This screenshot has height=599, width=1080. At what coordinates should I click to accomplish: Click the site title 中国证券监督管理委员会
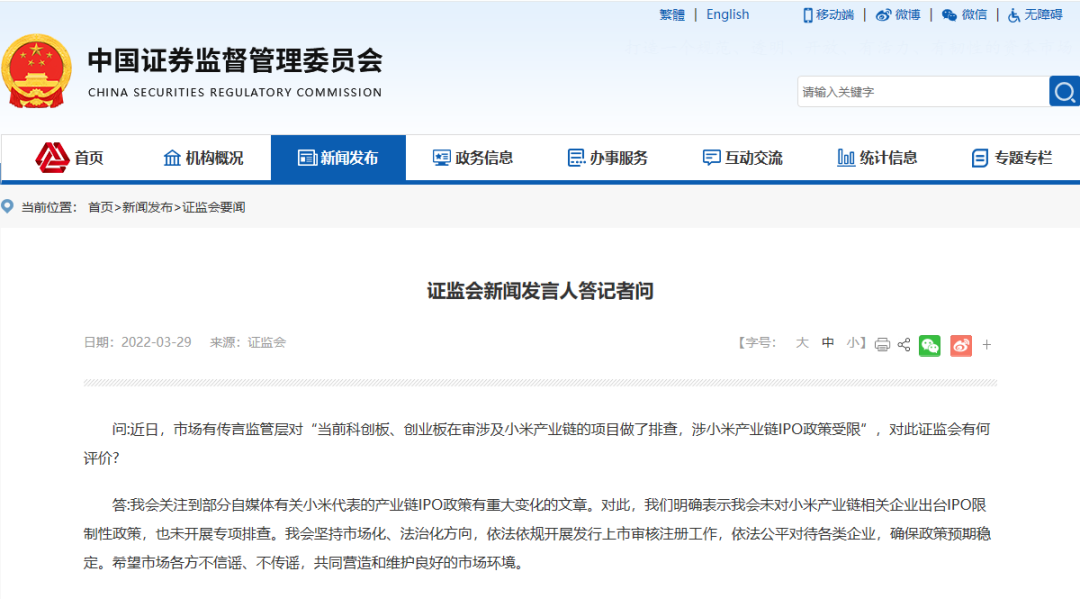[235, 61]
